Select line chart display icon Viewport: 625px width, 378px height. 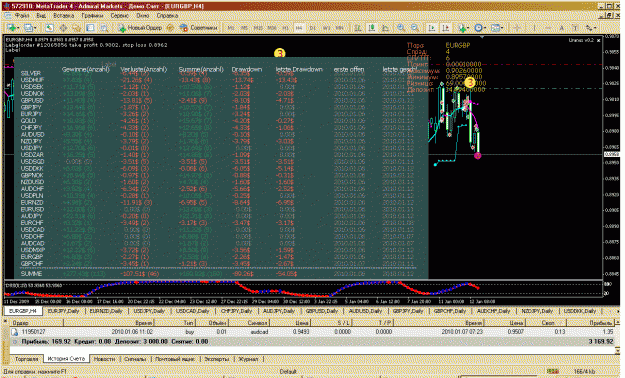[x=385, y=28]
